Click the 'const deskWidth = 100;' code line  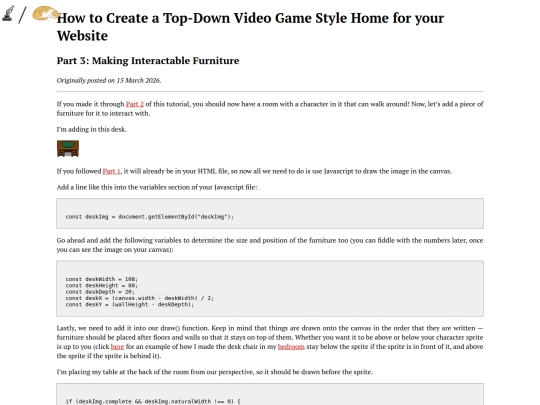[x=102, y=279]
